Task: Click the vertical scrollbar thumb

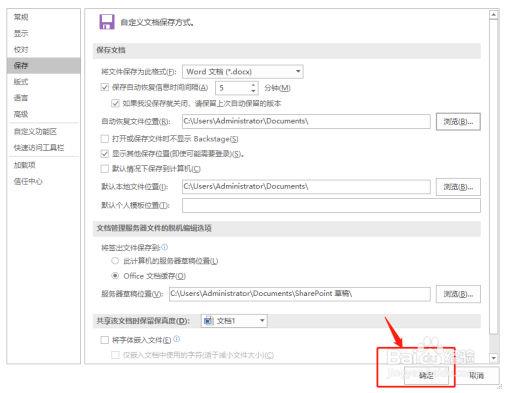Action: coord(494,177)
